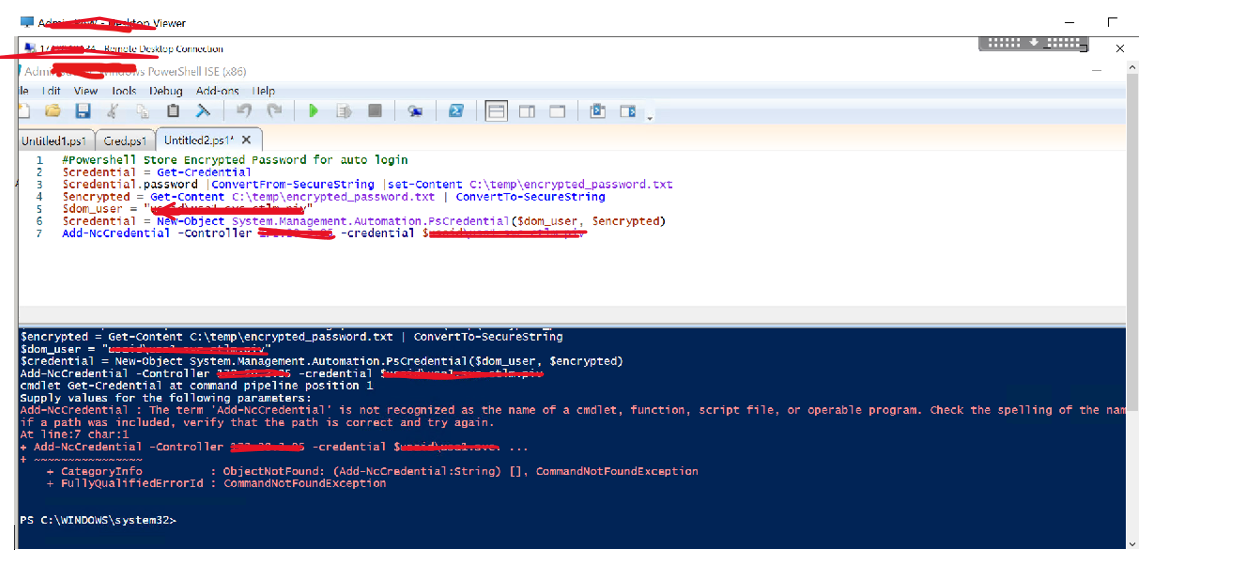This screenshot has width=1237, height=581.
Task: Click script line 4 starting with $encrypted
Action: click(x=334, y=197)
